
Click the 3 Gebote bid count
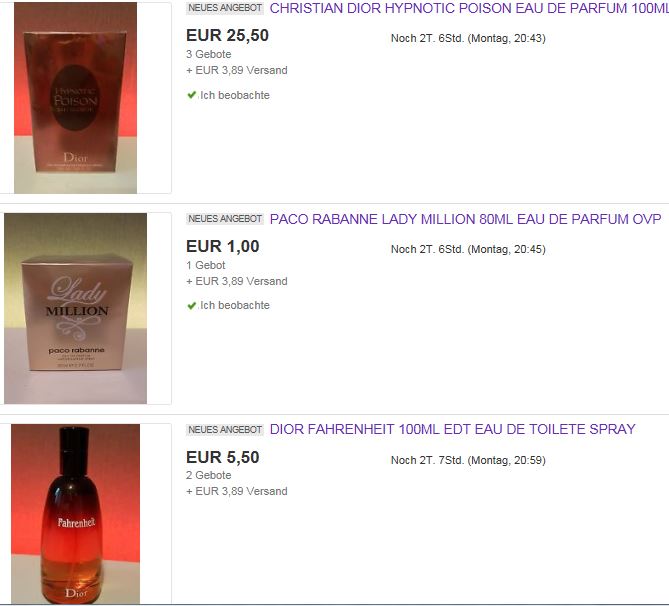(209, 54)
